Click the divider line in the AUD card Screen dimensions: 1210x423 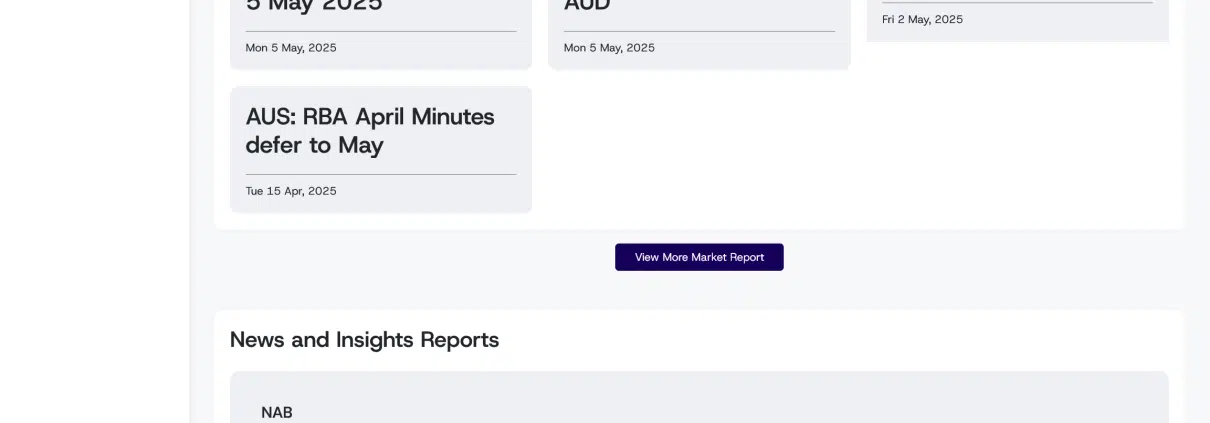699,32
